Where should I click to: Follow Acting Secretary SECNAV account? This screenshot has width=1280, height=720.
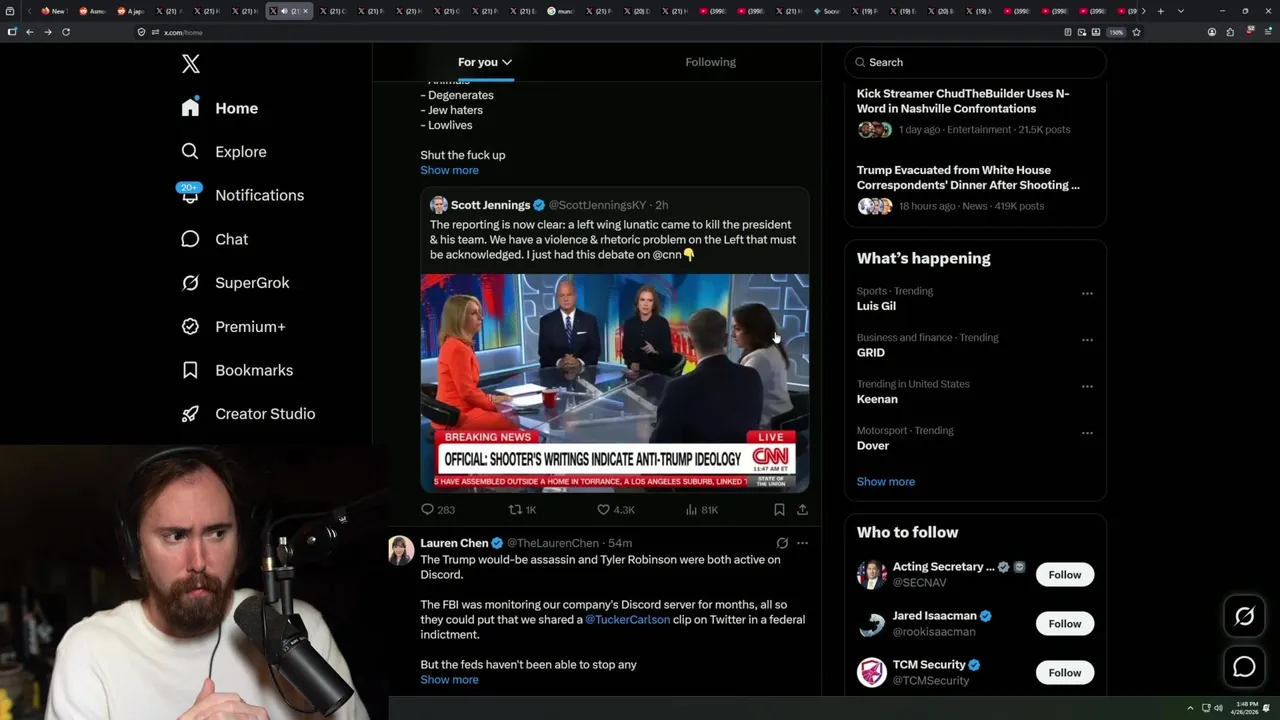click(x=1064, y=575)
